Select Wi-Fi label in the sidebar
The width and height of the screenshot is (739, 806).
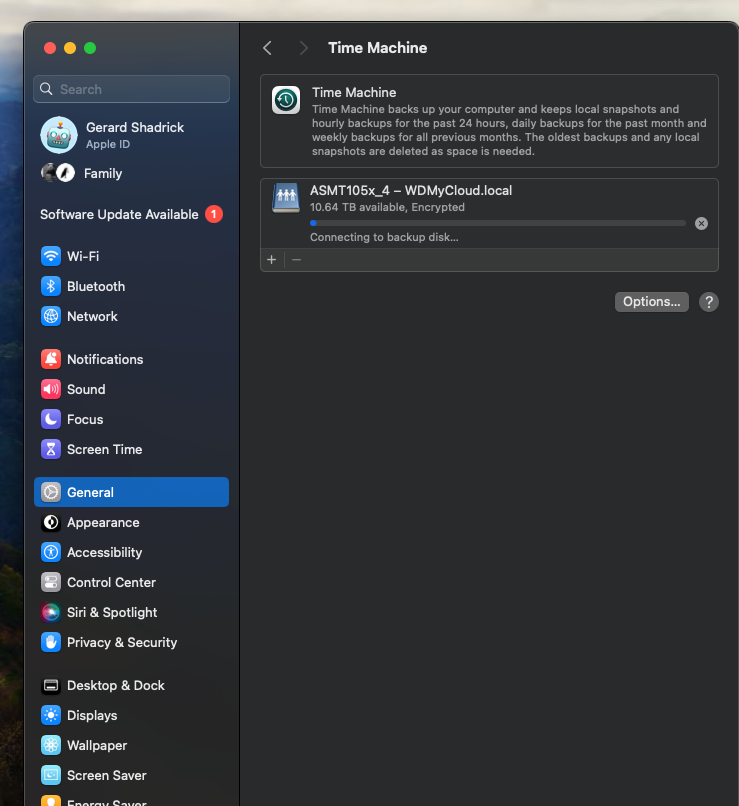pos(83,256)
